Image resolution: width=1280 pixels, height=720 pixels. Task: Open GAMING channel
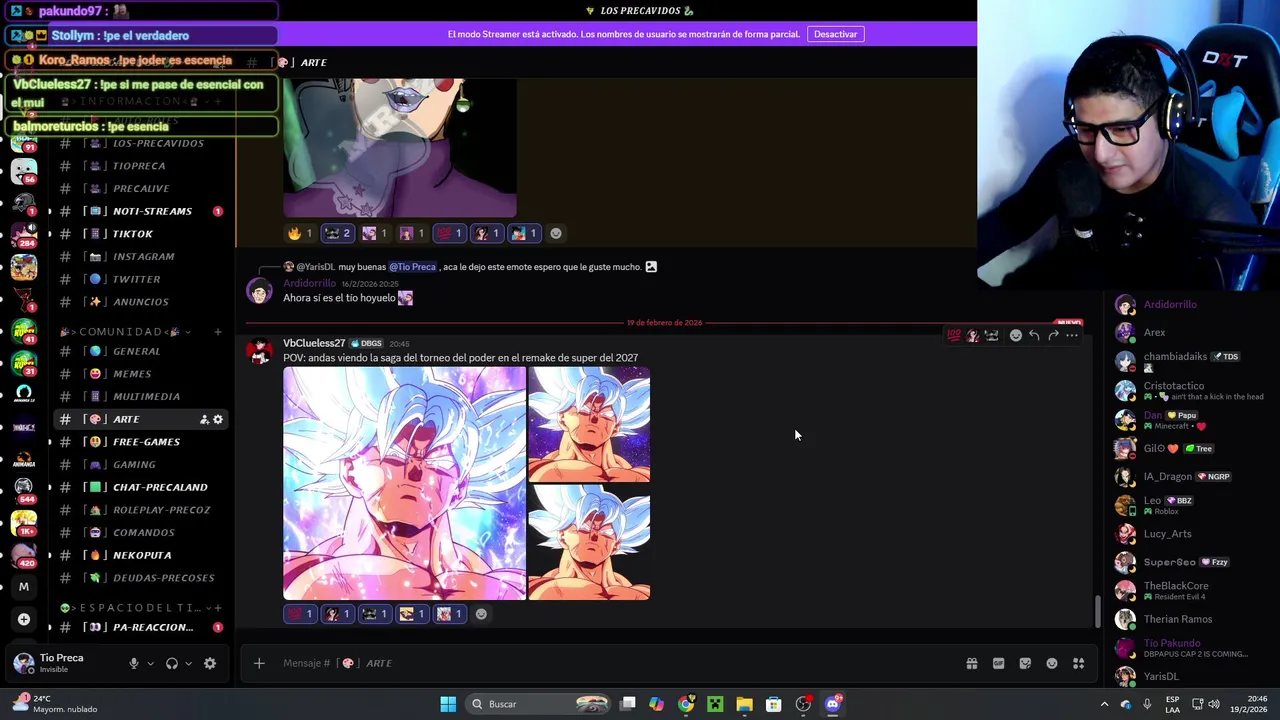[142, 465]
